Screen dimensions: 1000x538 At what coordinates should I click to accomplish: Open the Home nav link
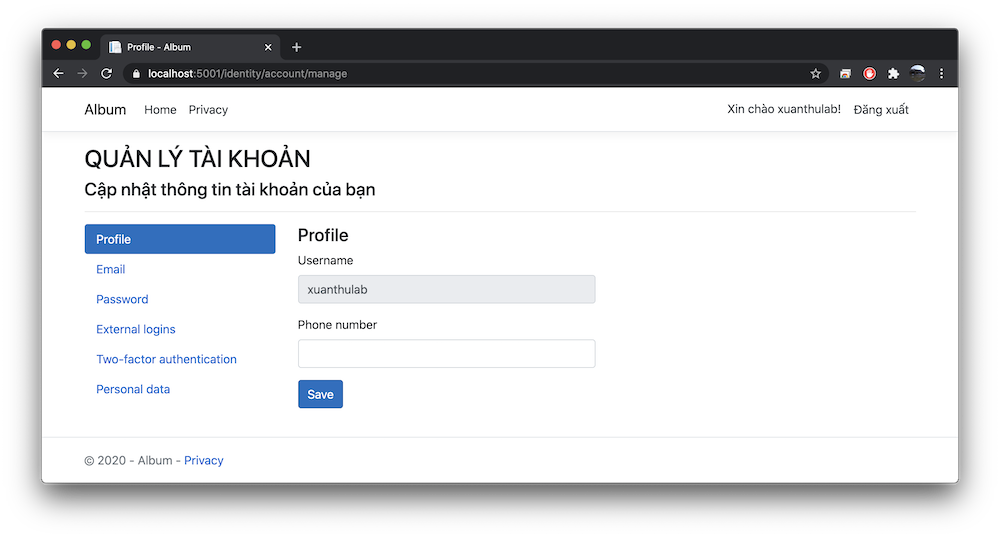[x=160, y=110]
